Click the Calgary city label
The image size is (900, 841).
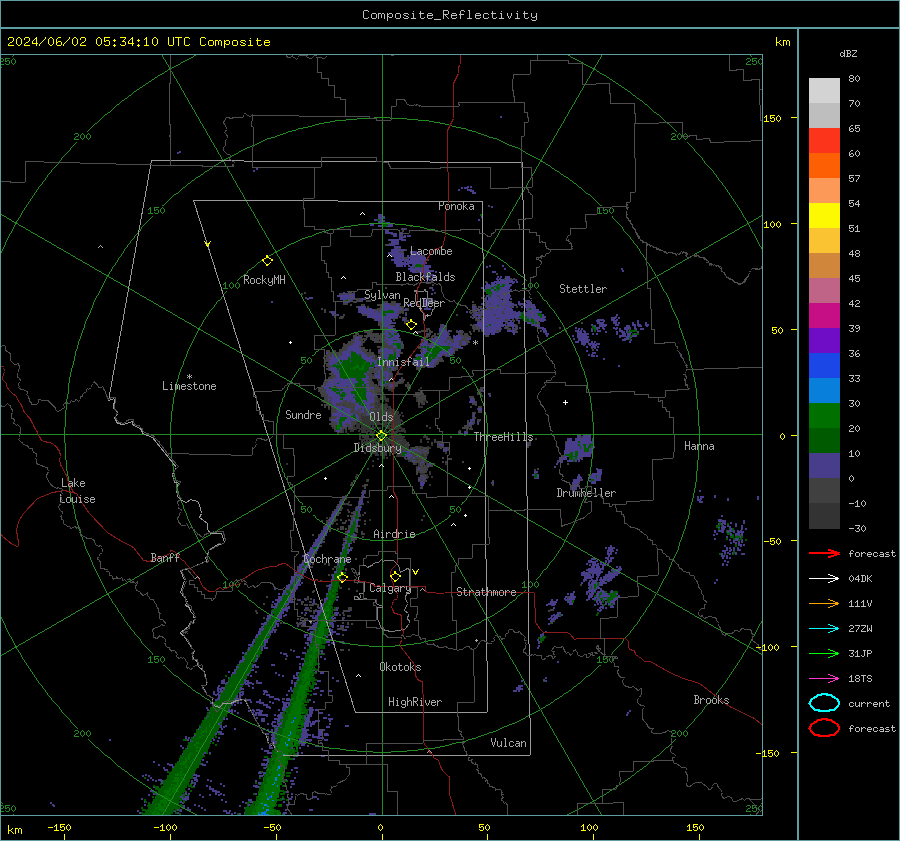390,588
